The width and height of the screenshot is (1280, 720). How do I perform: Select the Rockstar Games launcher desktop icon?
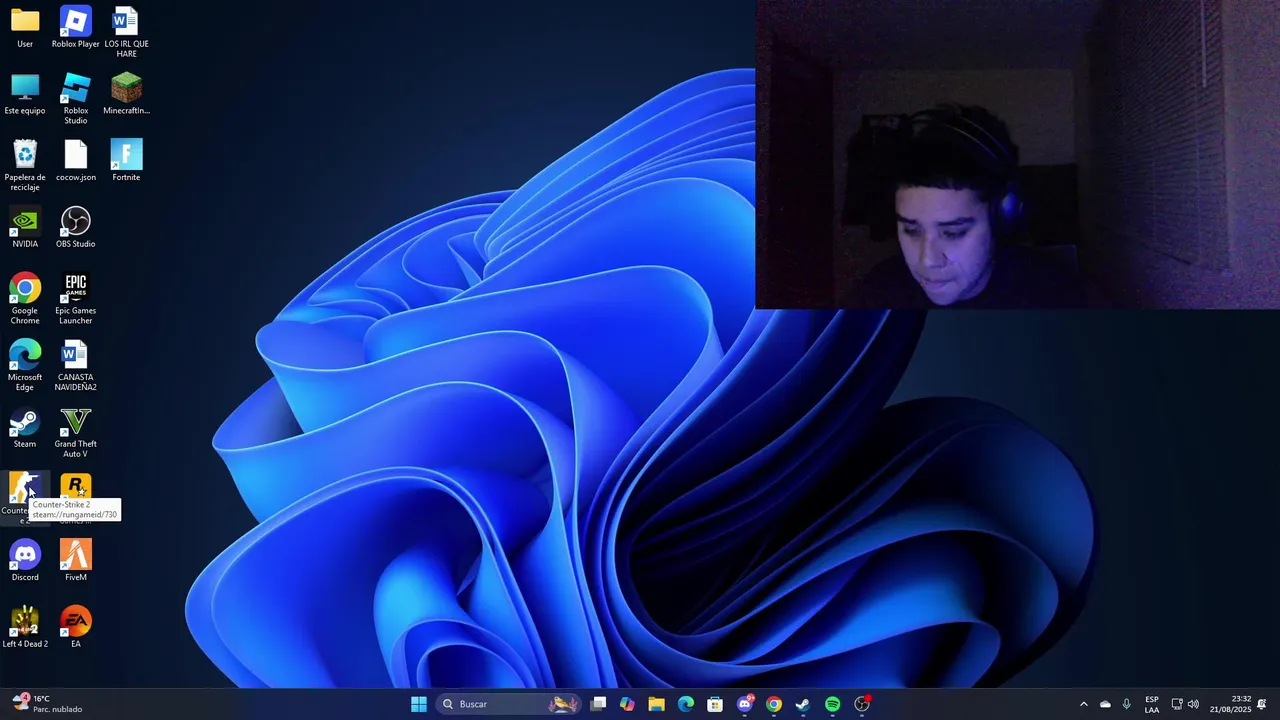pyautogui.click(x=76, y=487)
